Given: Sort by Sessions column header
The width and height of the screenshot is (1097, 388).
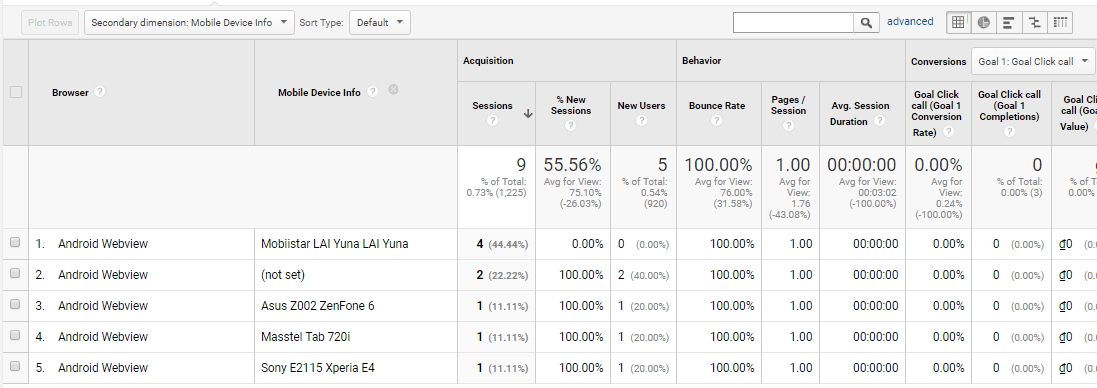Looking at the screenshot, I should coord(493,106).
